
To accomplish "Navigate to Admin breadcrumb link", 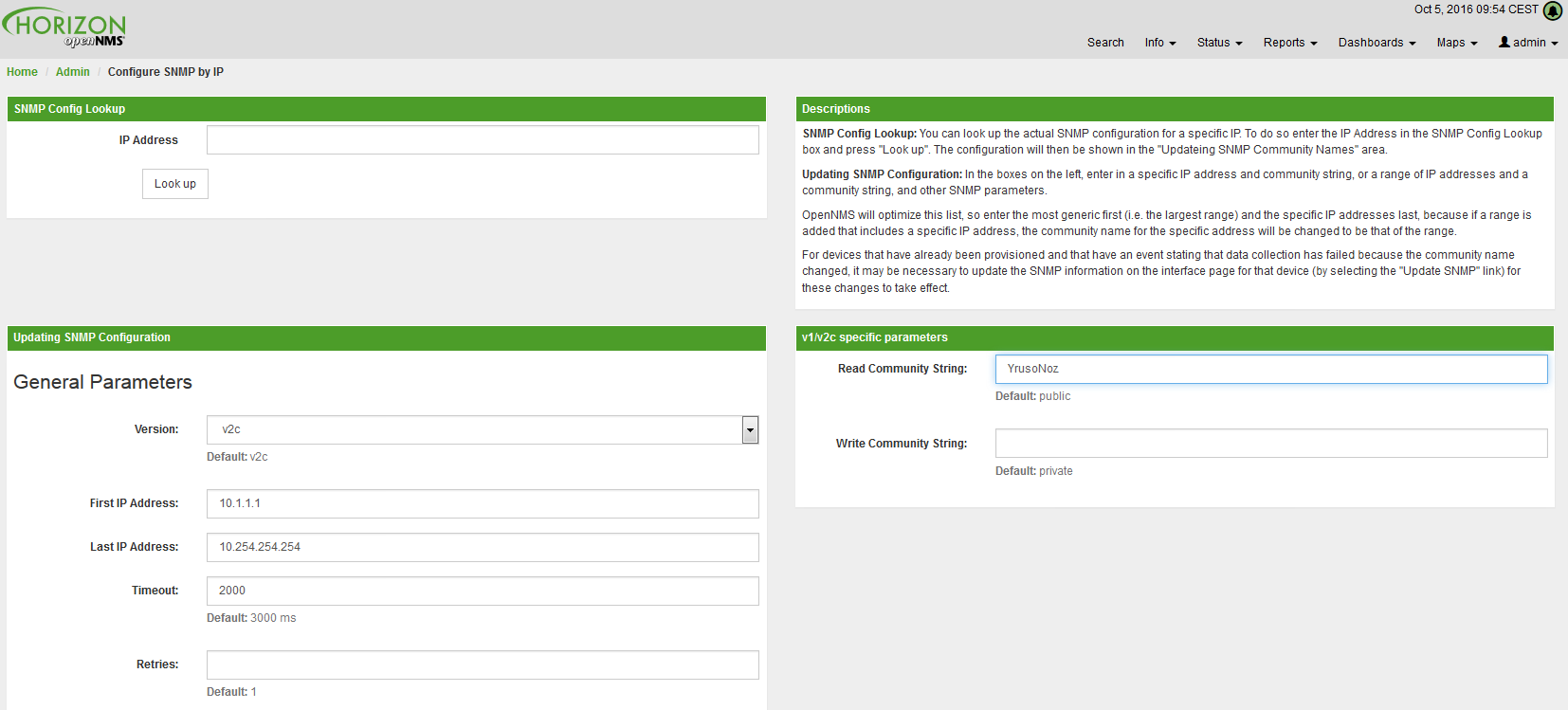I will (x=73, y=72).
